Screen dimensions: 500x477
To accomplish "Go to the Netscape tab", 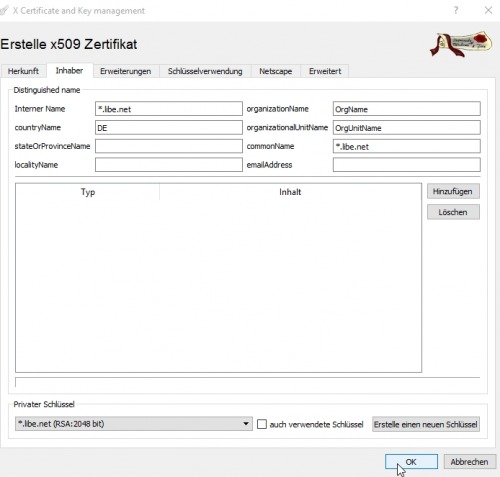I will point(276,71).
